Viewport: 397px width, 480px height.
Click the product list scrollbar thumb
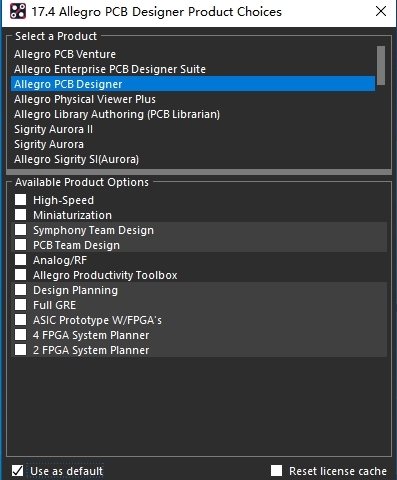point(381,65)
